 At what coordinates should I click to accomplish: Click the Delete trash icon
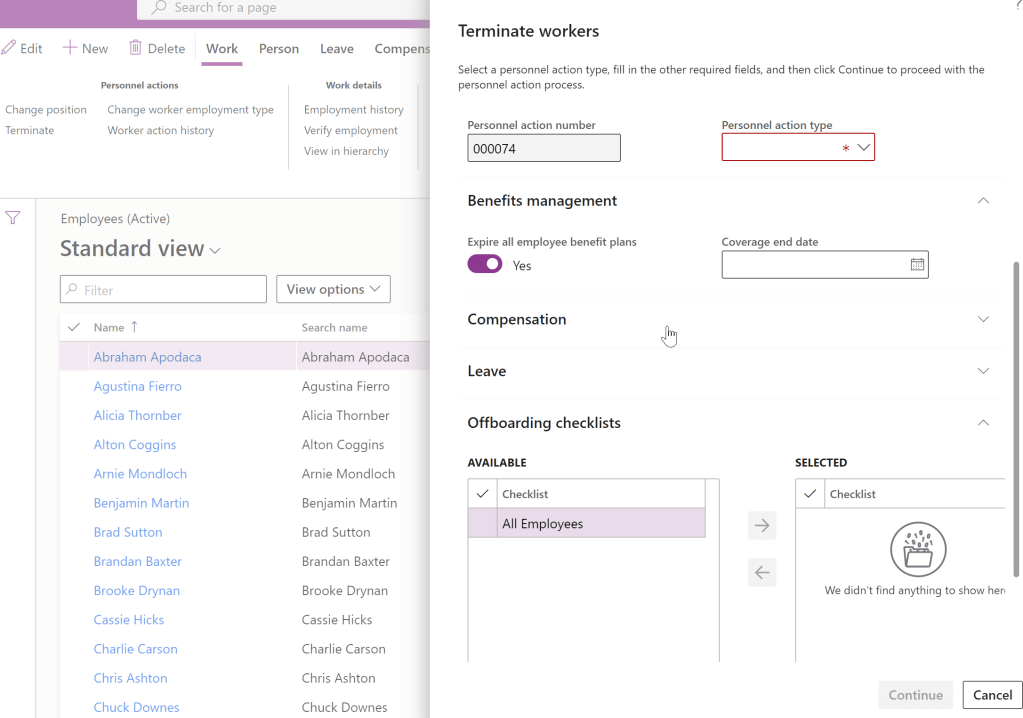coord(136,48)
